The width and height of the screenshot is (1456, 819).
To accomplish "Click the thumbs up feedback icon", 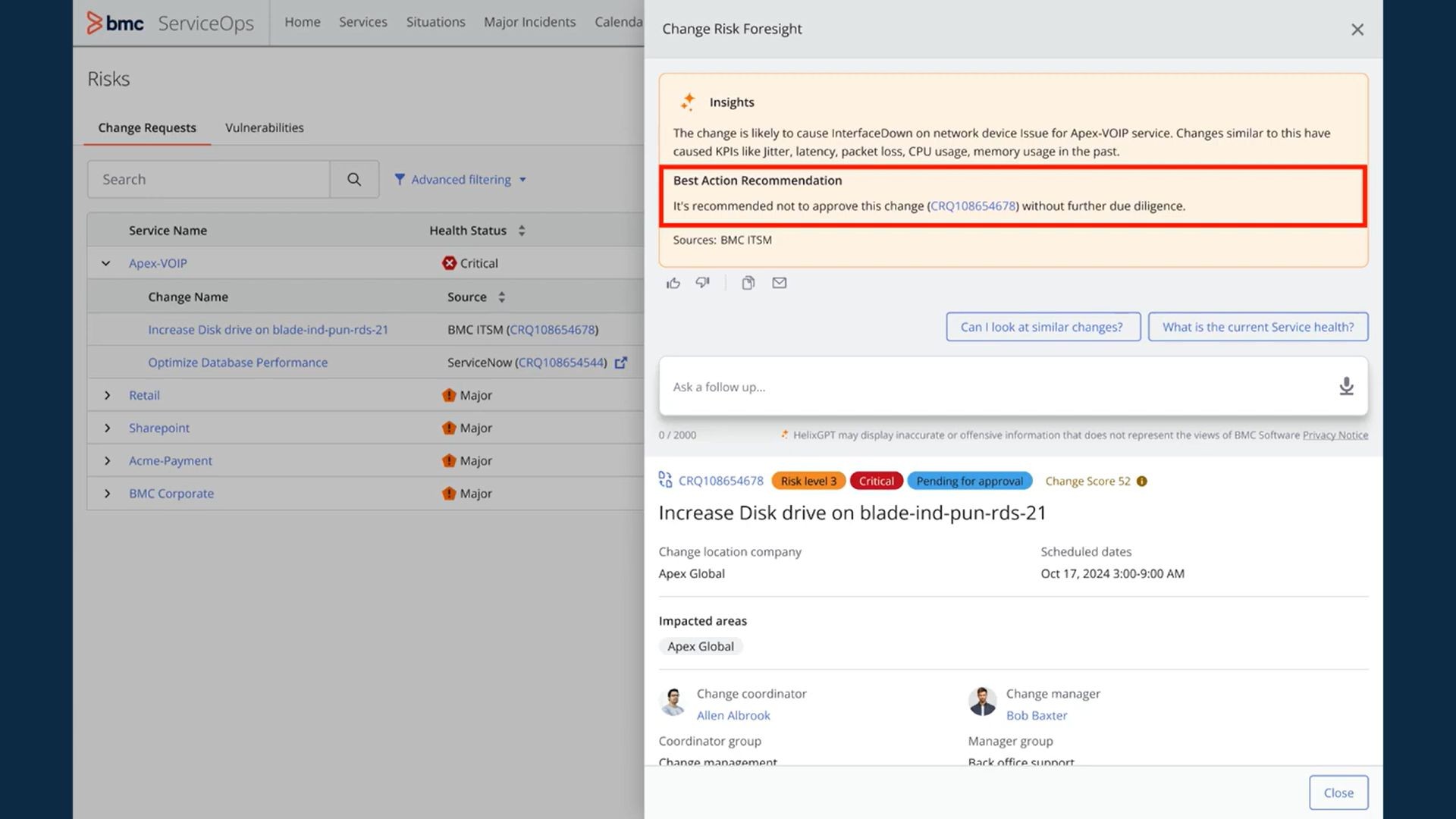I will [x=673, y=283].
